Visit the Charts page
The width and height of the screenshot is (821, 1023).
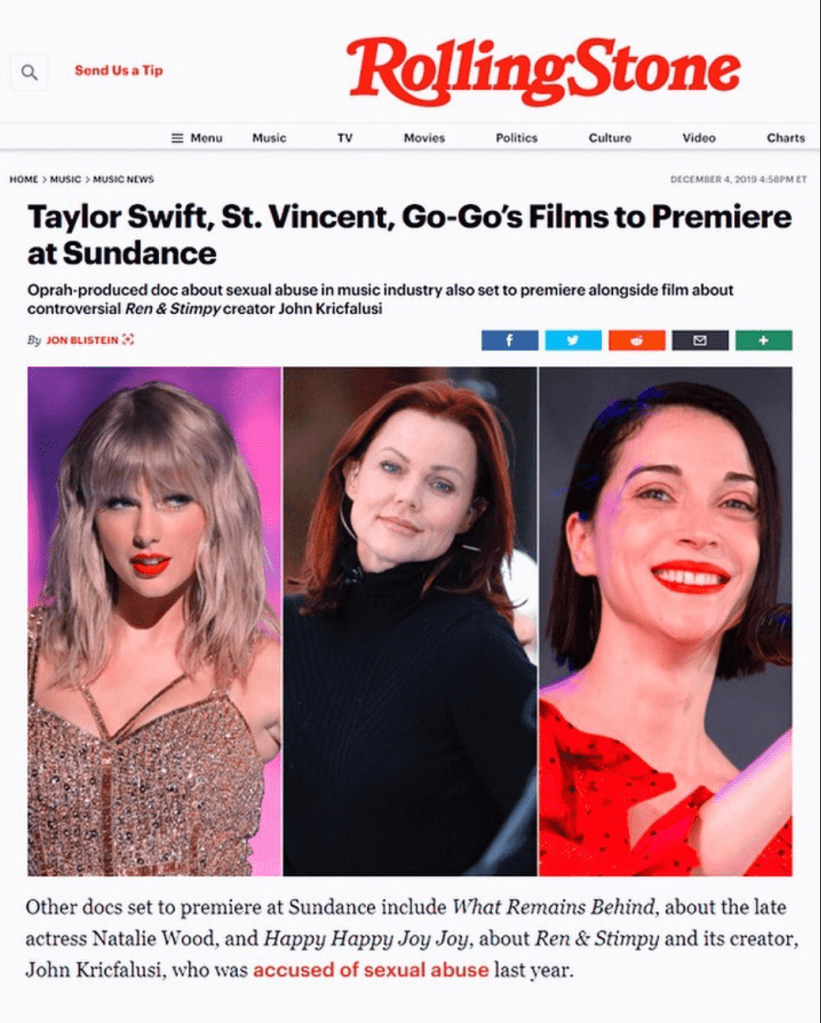click(x=786, y=138)
